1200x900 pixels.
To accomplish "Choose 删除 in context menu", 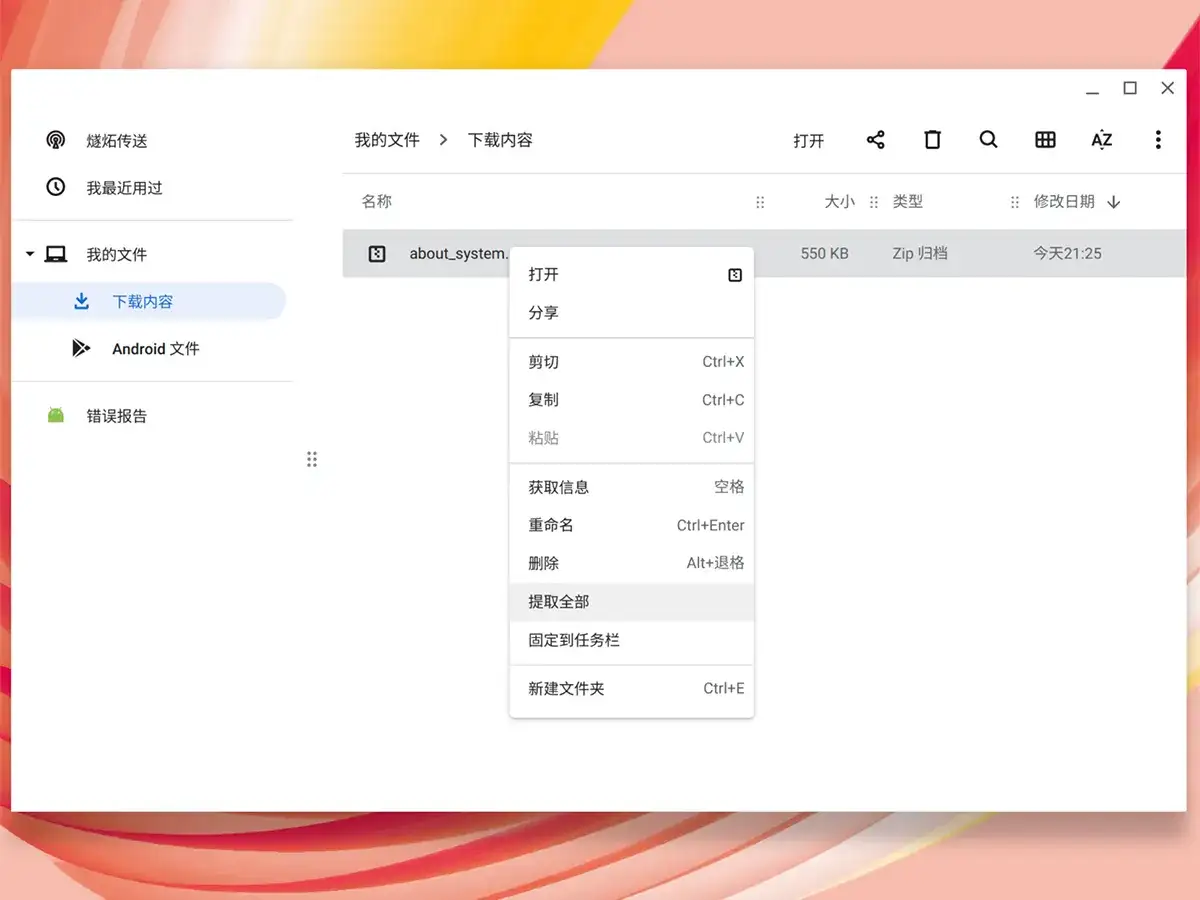I will coord(631,563).
